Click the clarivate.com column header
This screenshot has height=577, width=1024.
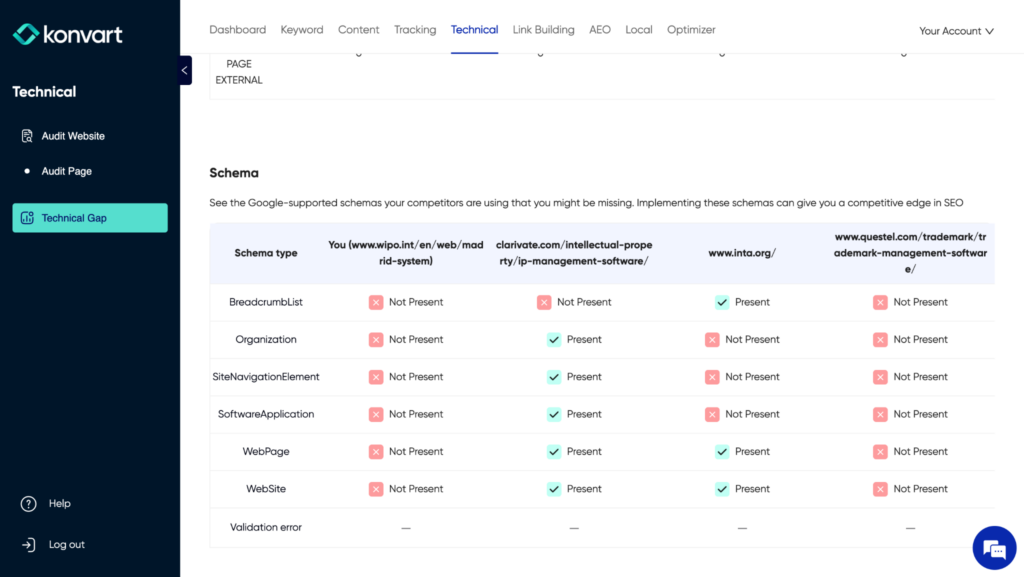(574, 253)
